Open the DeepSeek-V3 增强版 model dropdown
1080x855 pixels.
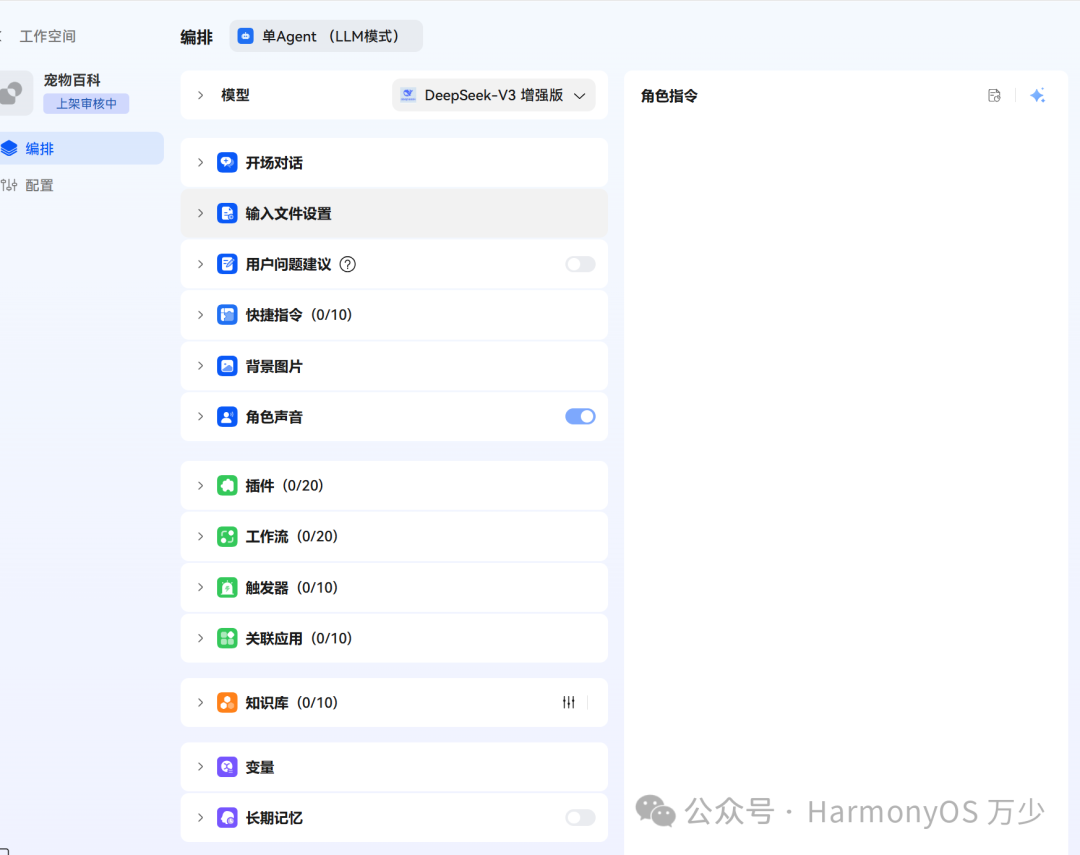494,95
